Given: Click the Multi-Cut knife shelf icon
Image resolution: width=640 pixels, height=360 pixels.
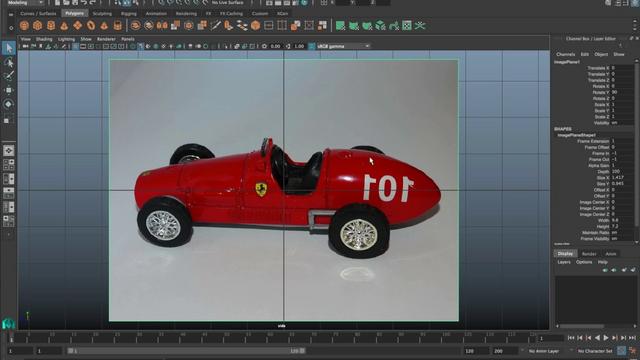Looking at the screenshot, I should click(x=216, y=26).
